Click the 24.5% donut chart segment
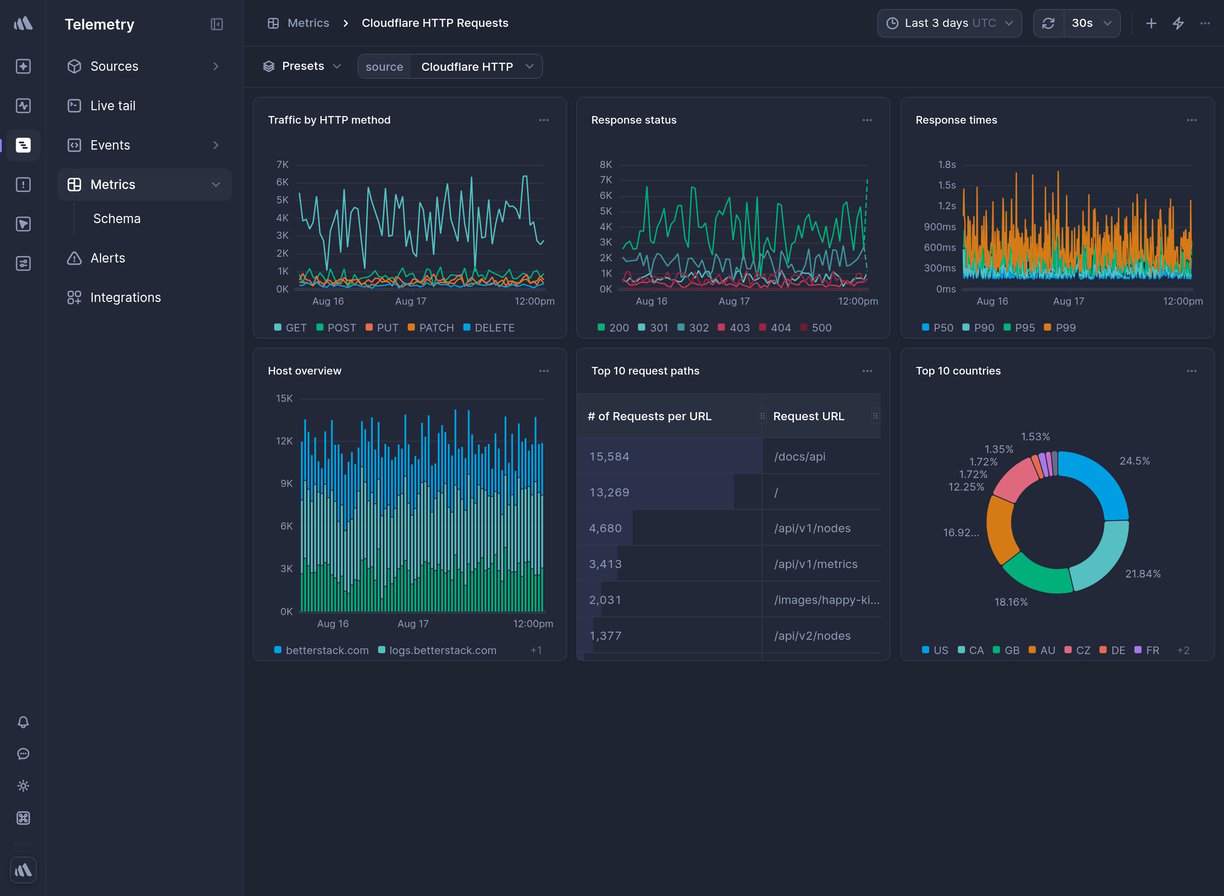Viewport: 1224px width, 896px height. click(x=1099, y=478)
